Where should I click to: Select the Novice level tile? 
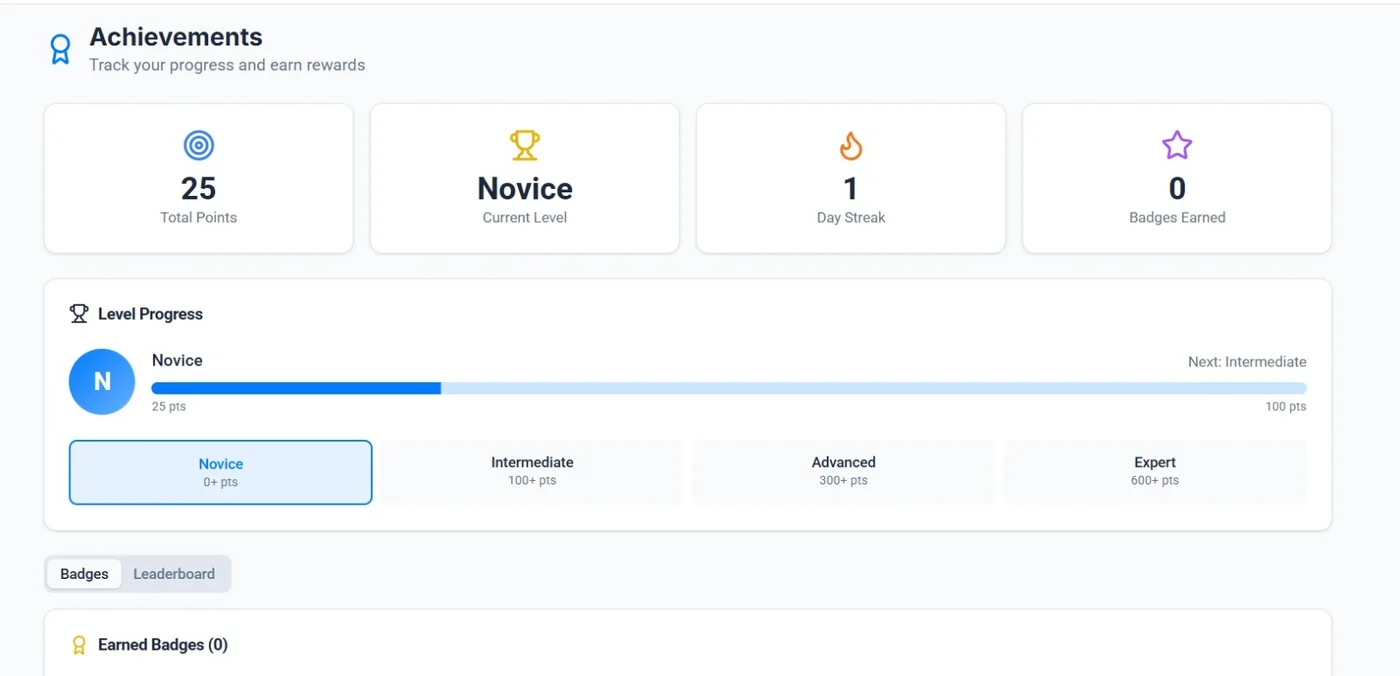click(x=221, y=472)
